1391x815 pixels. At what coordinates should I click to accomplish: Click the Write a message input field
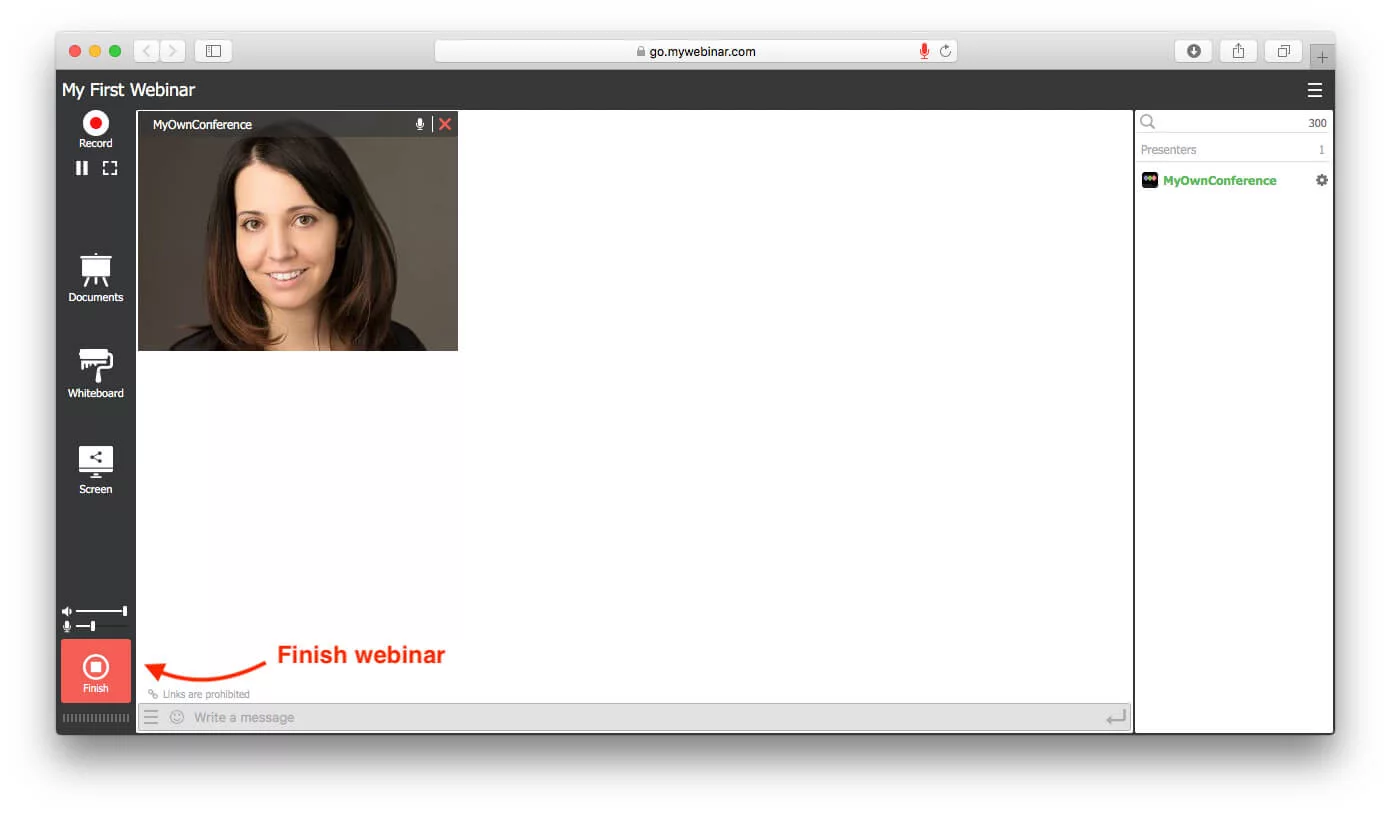coord(400,717)
